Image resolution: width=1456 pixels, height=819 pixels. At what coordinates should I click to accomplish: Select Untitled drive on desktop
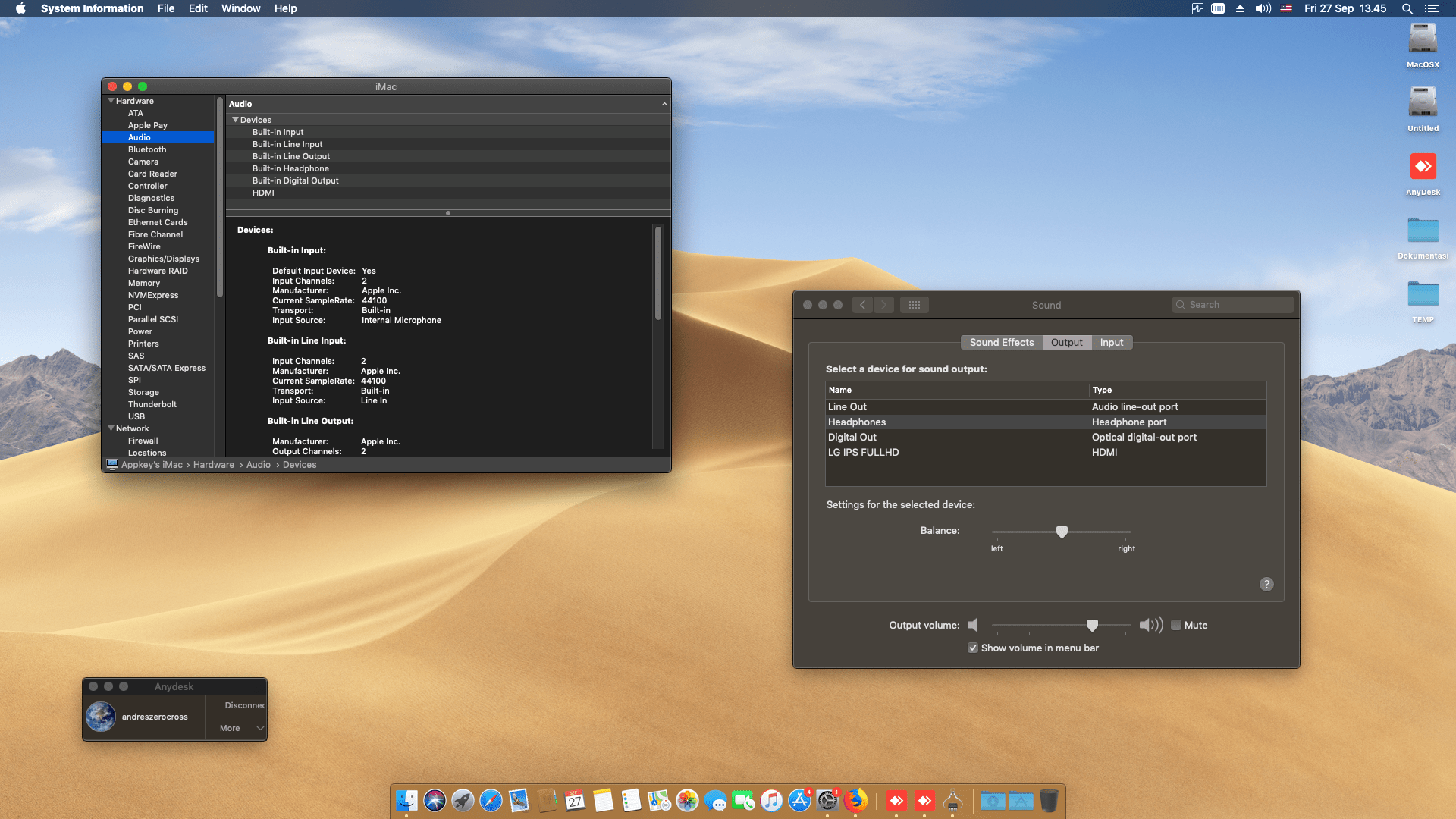1423,102
